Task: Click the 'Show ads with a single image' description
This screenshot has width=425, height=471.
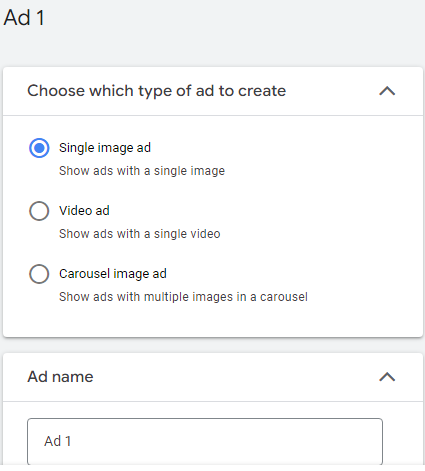Action: pos(142,171)
